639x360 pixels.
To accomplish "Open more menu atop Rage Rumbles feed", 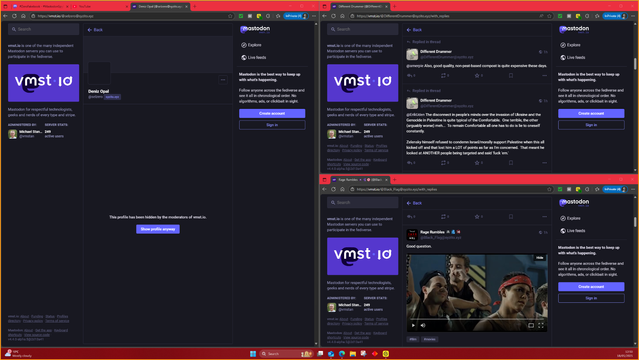I will coord(544,216).
